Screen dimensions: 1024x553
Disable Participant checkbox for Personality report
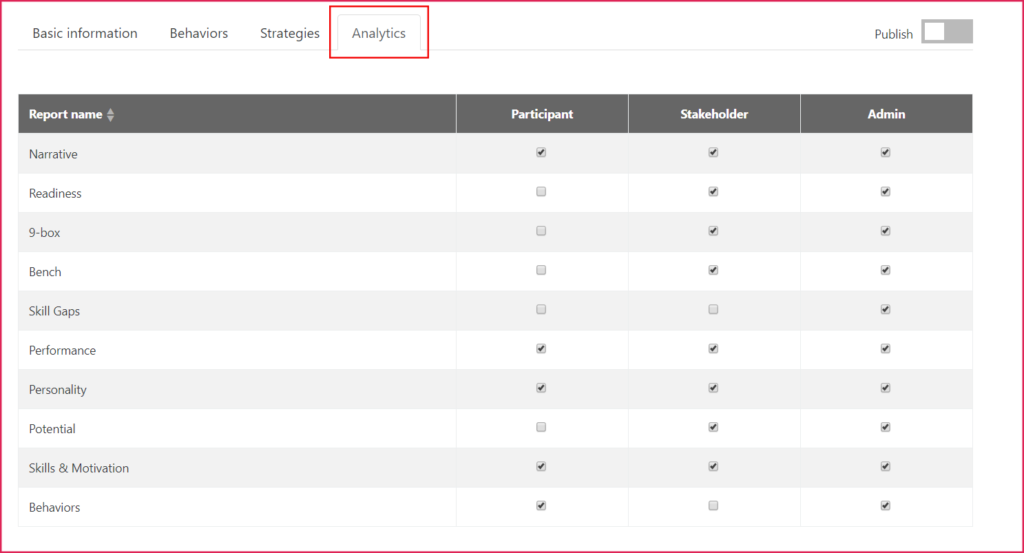(x=541, y=388)
